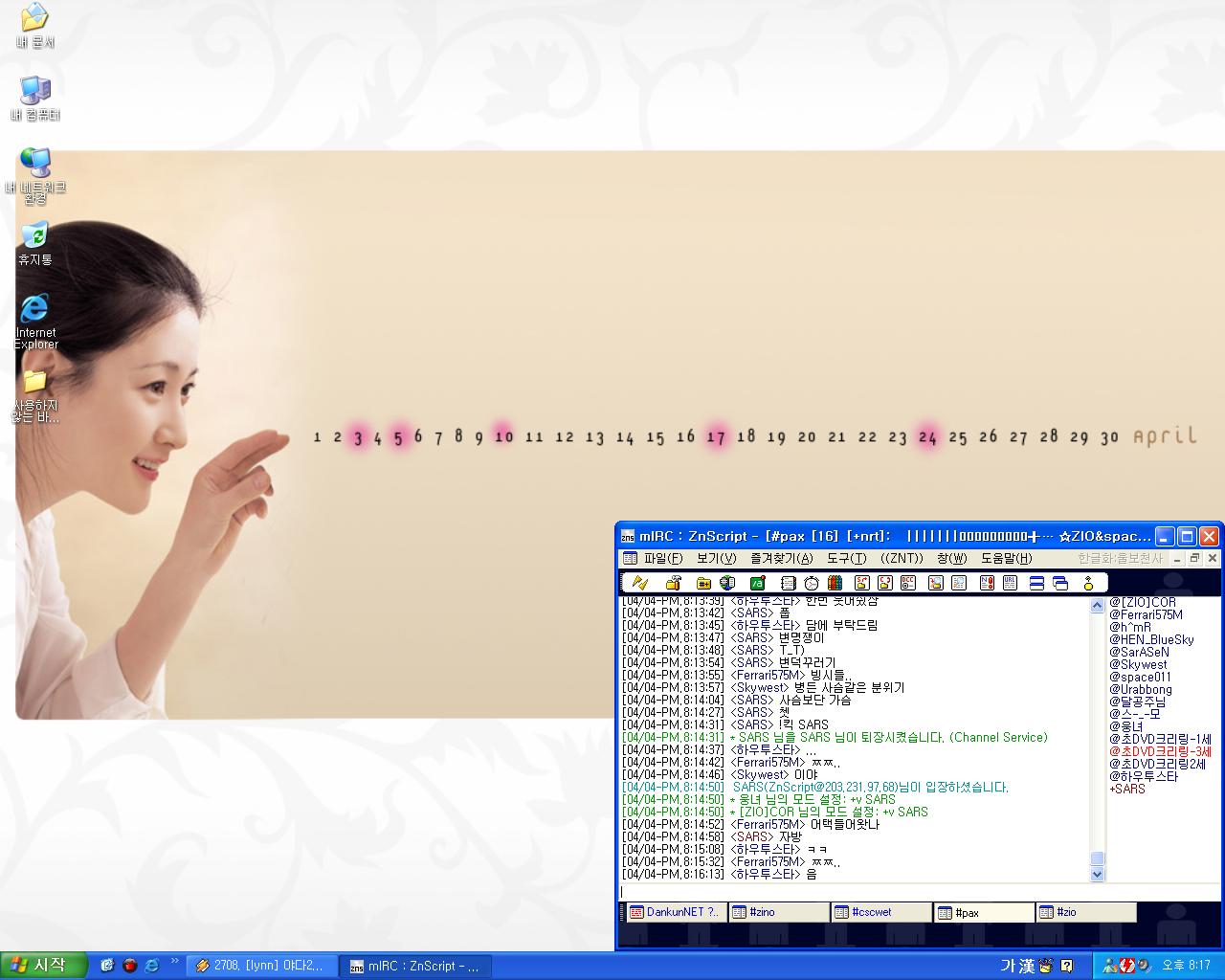The width and height of the screenshot is (1225, 980).
Task: Click the Connect lightning bolt icon in mIRC toolbar
Action: pyautogui.click(x=640, y=583)
